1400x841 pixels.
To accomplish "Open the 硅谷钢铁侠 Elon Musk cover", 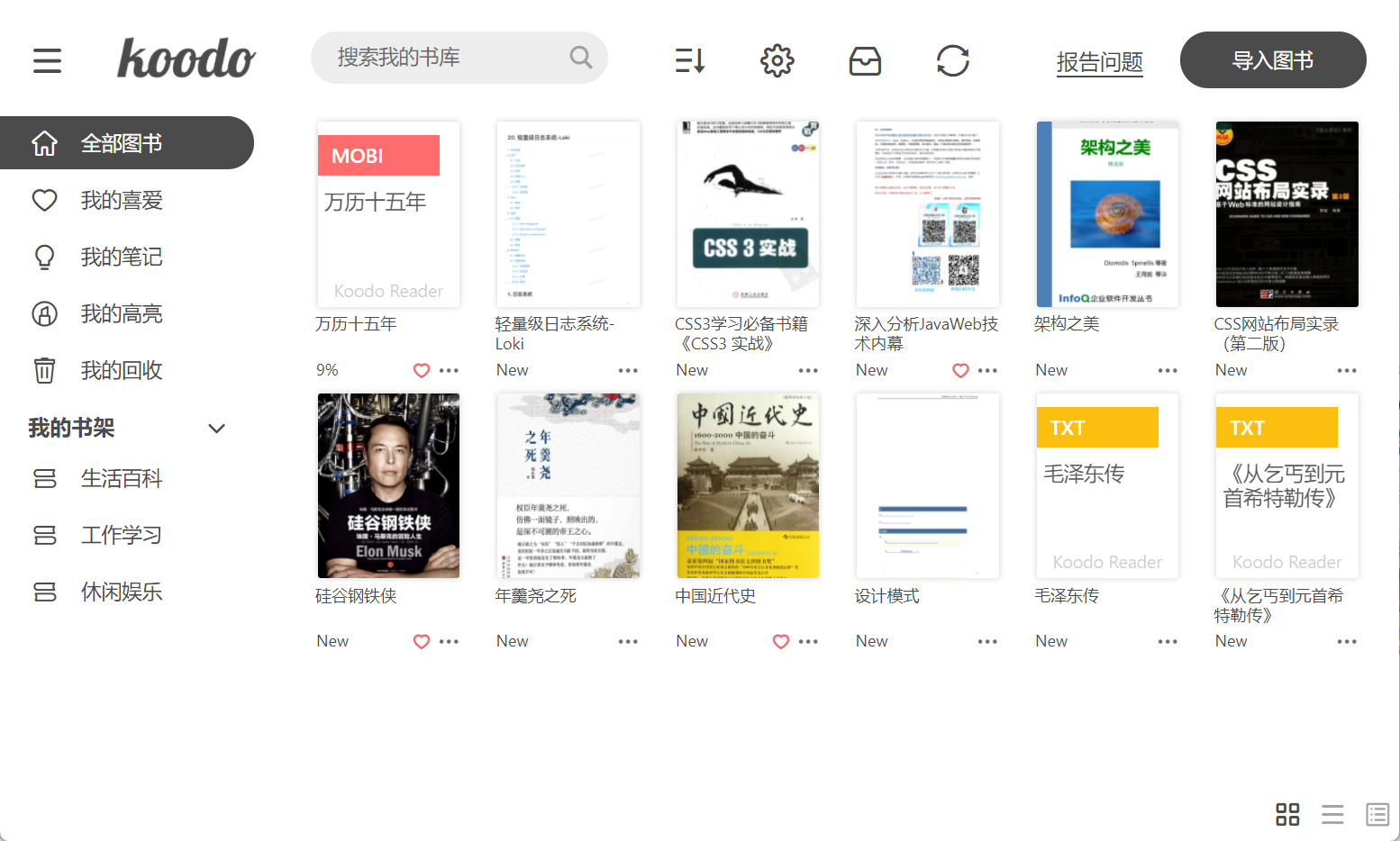I will click(388, 485).
